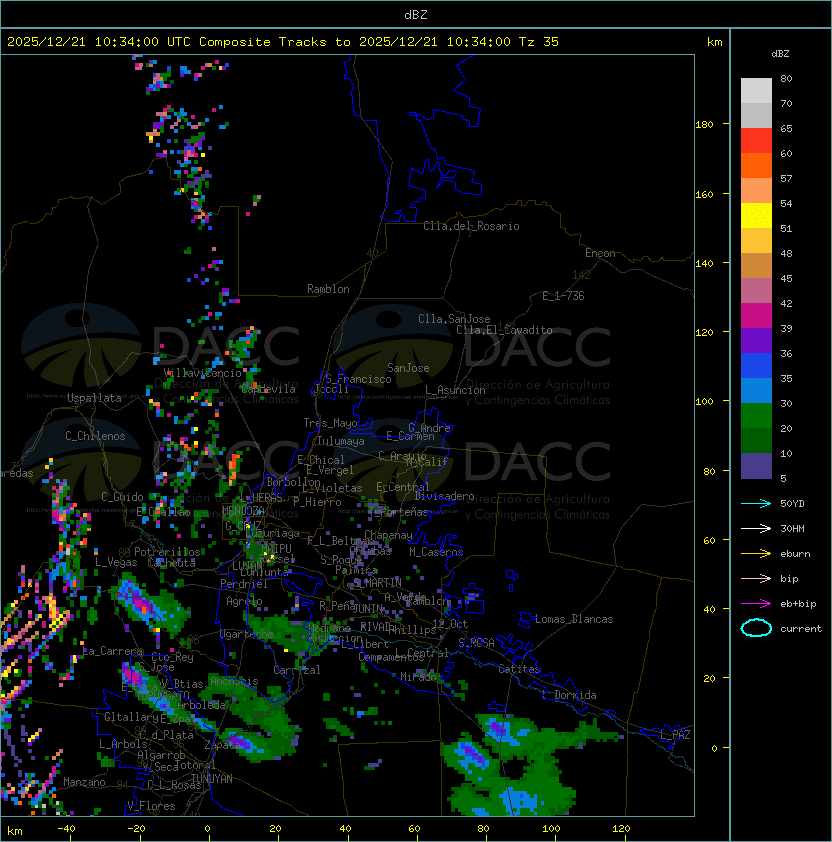This screenshot has width=832, height=842.
Task: Click the 'Lomas_Blancas' map label
Action: point(574,619)
